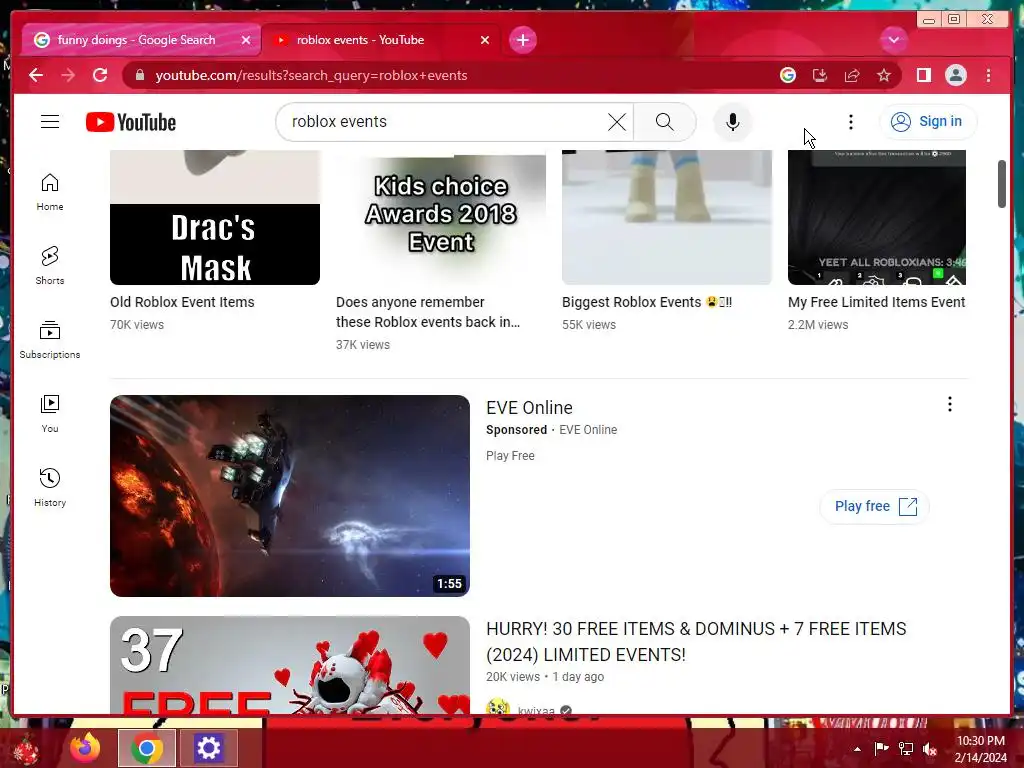The width and height of the screenshot is (1024, 768).
Task: Open EVE Online ad title
Action: (529, 408)
